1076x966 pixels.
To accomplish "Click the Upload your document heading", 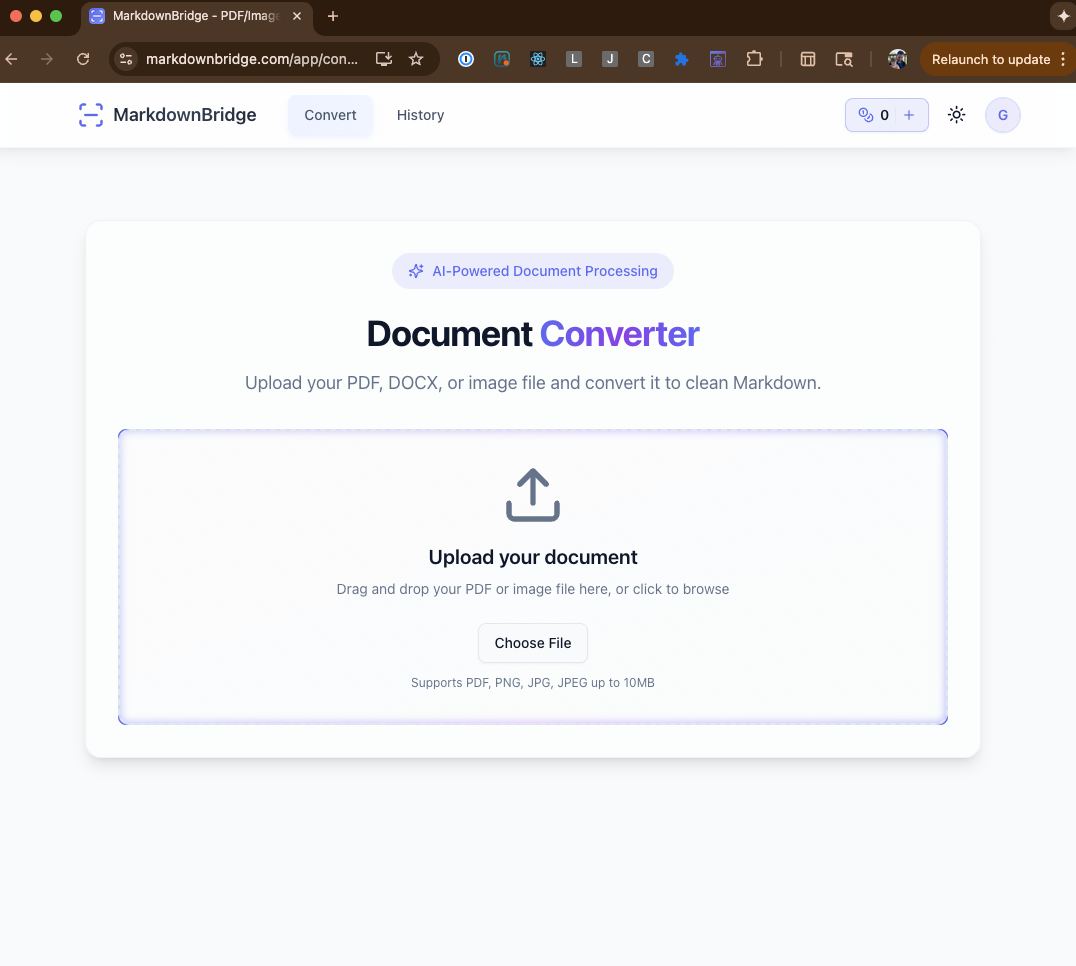I will coord(533,557).
